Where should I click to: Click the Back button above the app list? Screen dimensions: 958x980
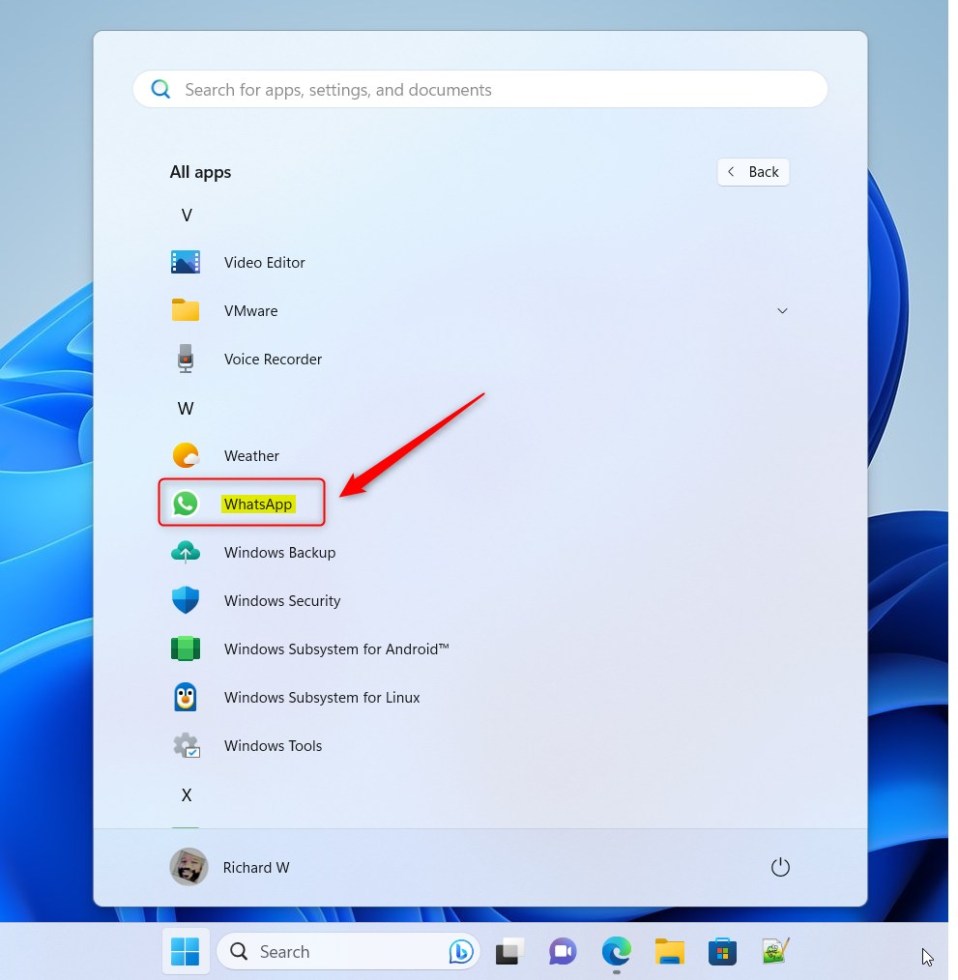coord(753,172)
